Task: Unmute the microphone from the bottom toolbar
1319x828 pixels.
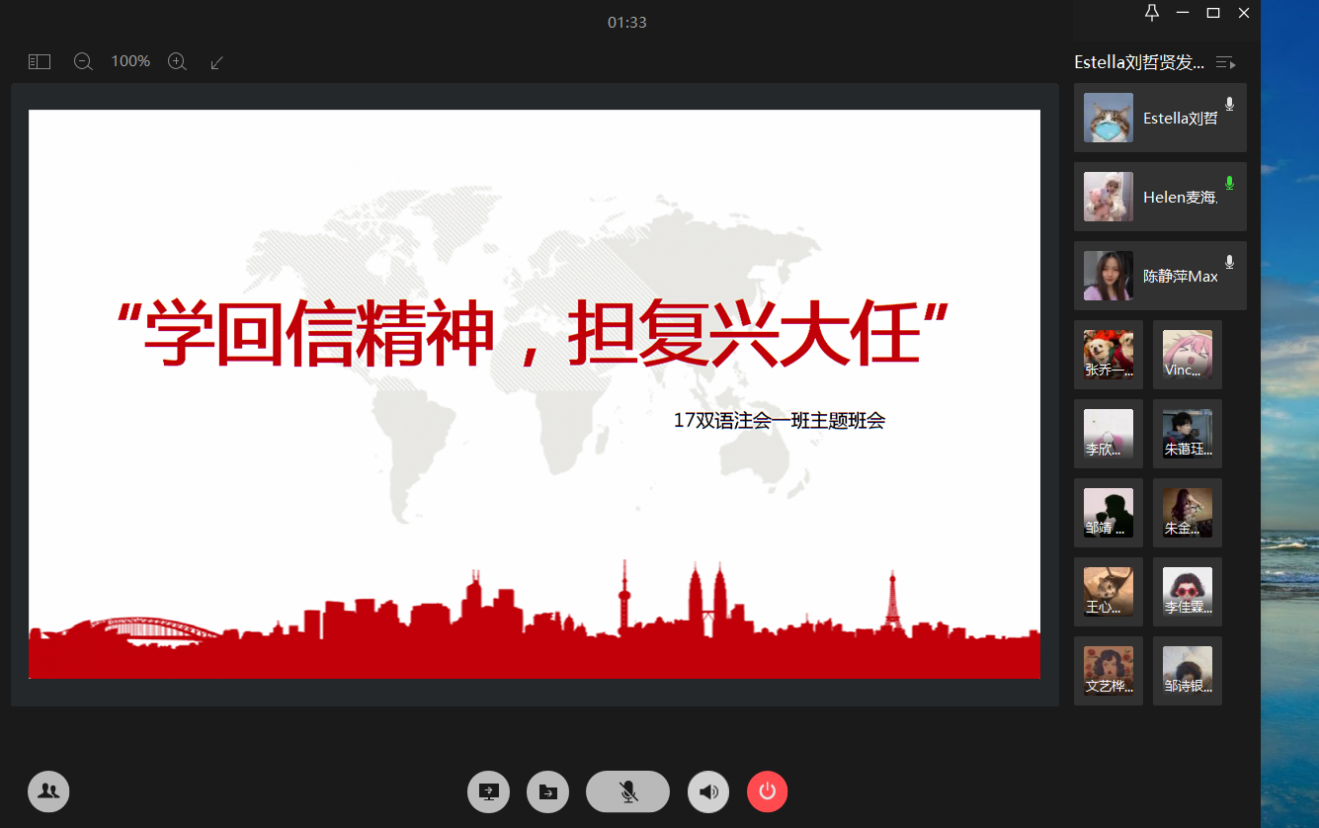Action: pyautogui.click(x=627, y=792)
